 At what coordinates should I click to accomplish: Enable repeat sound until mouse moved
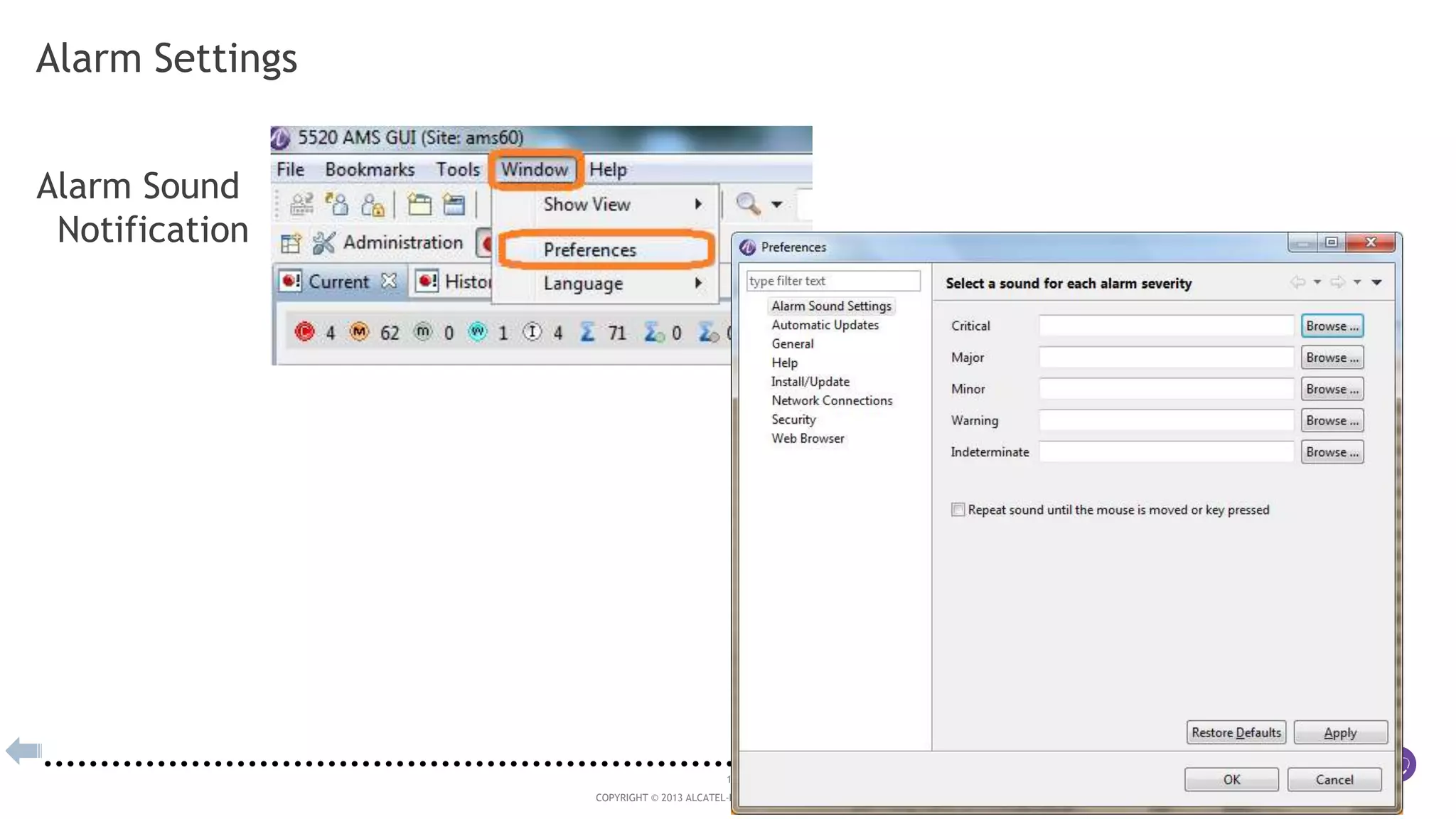tap(958, 510)
